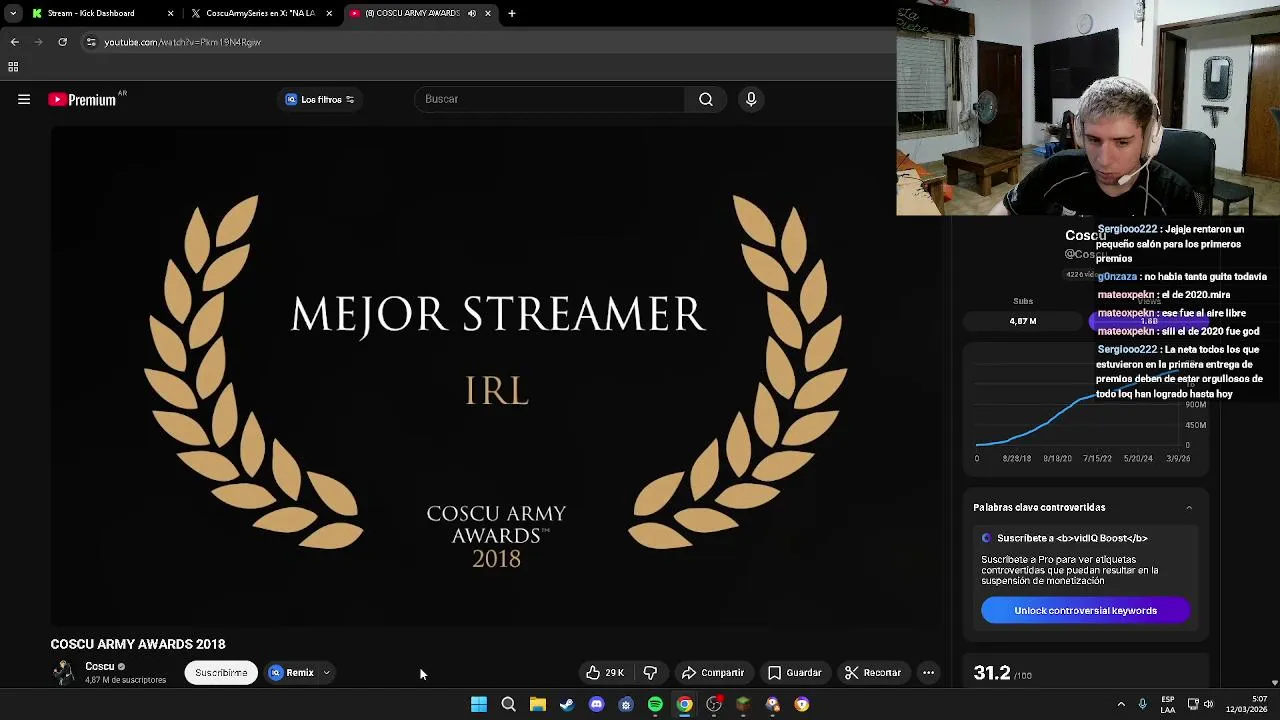
Task: Subscribe with the Suscribirme button
Action: (221, 673)
